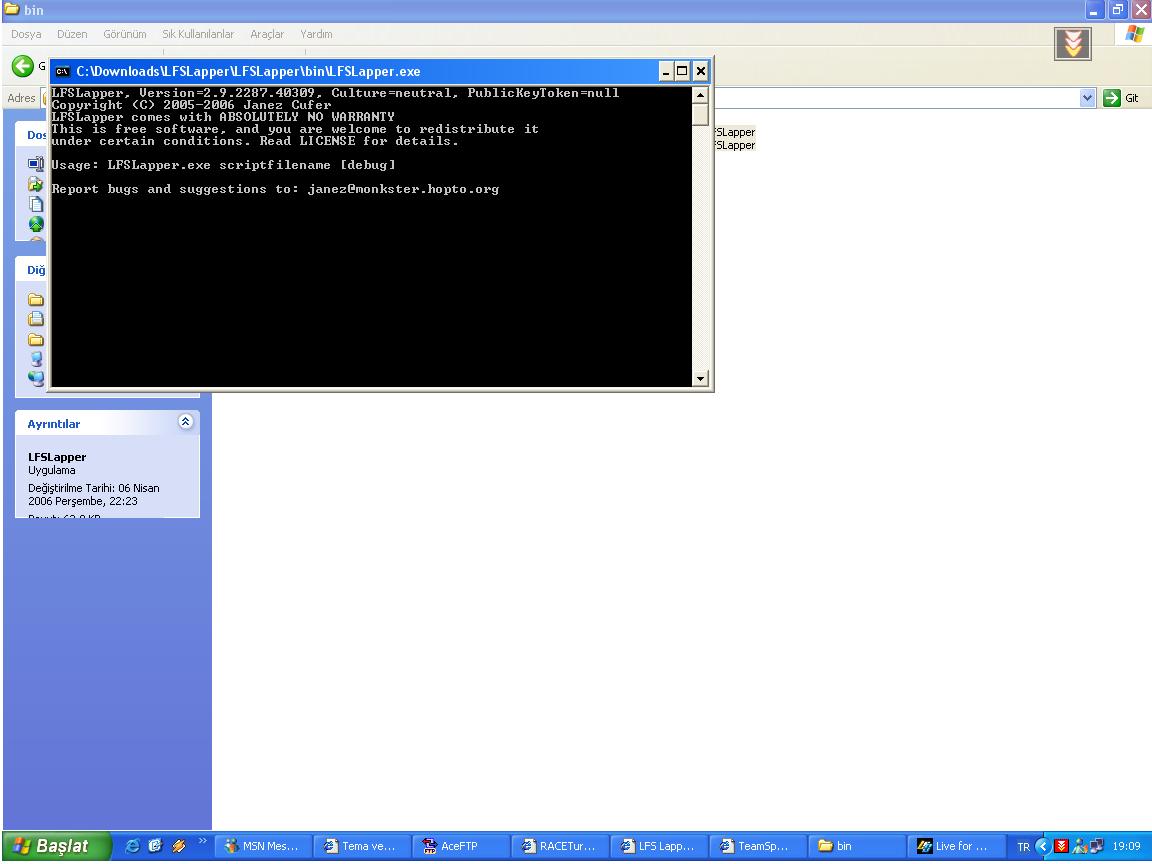Click inside the Explorer address field
The width and height of the screenshot is (1152, 864).
(x=896, y=98)
